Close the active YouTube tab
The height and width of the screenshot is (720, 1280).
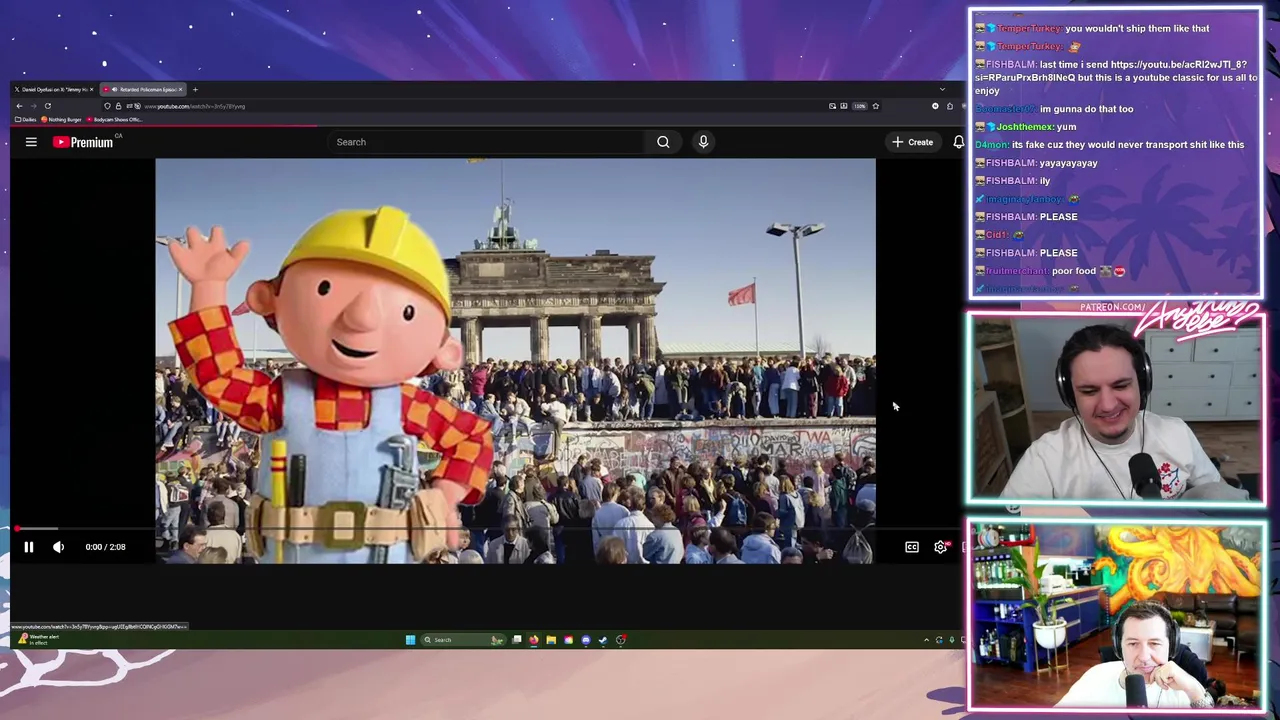click(x=180, y=90)
